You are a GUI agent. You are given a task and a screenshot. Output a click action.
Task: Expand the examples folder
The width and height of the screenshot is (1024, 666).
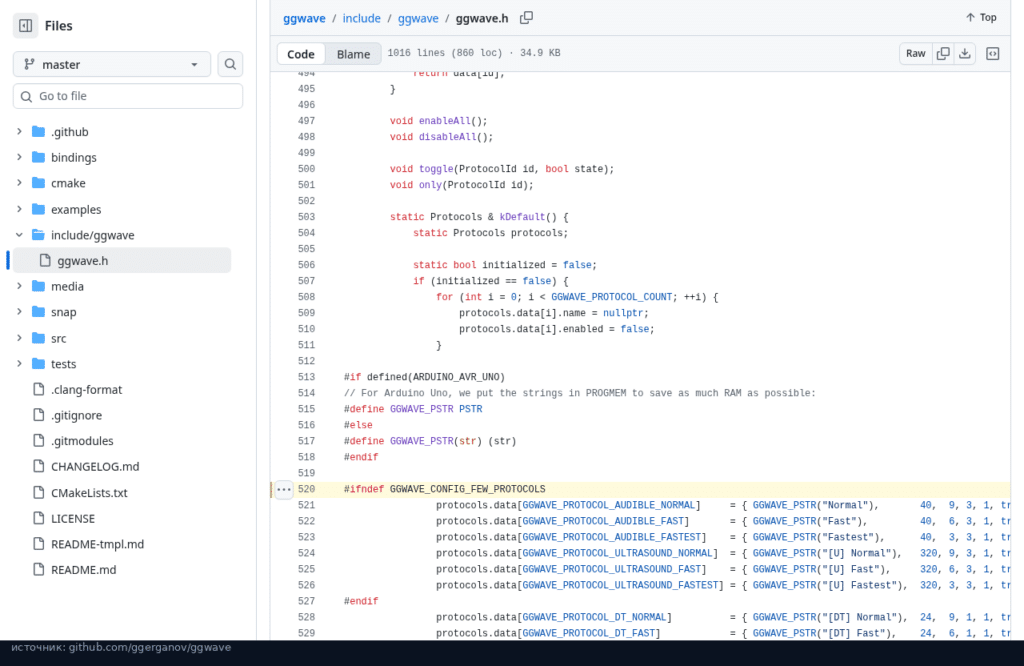[20, 209]
